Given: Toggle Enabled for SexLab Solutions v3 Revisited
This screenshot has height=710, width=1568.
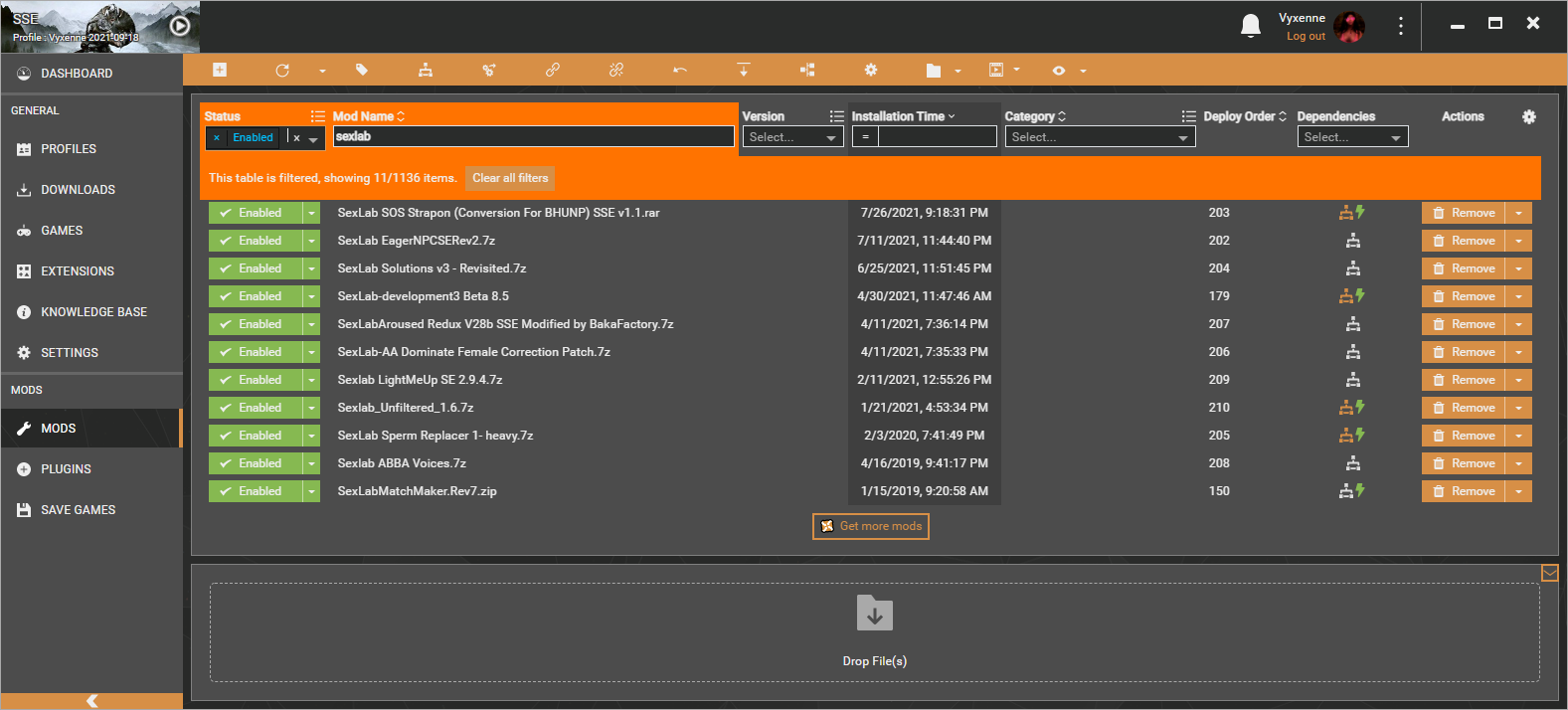Looking at the screenshot, I should pos(255,268).
